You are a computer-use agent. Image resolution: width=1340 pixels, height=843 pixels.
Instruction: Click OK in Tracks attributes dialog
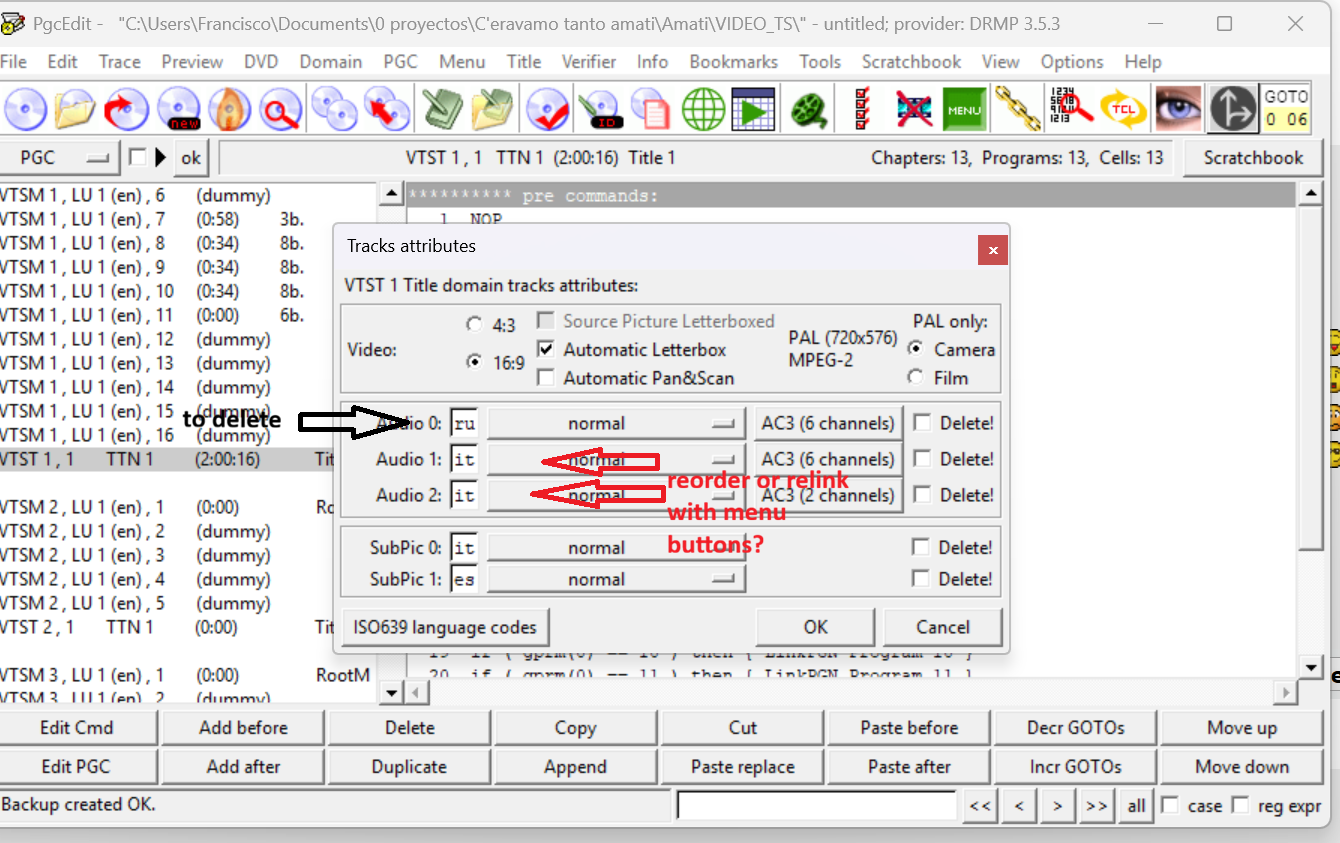pyautogui.click(x=816, y=627)
